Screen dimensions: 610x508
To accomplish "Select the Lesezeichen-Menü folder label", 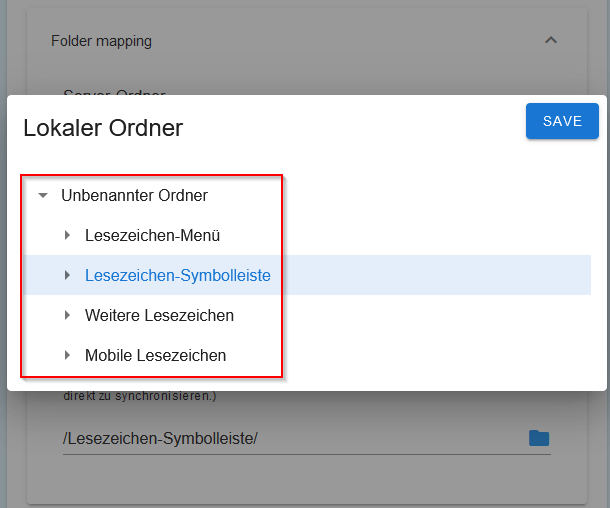I will (152, 236).
